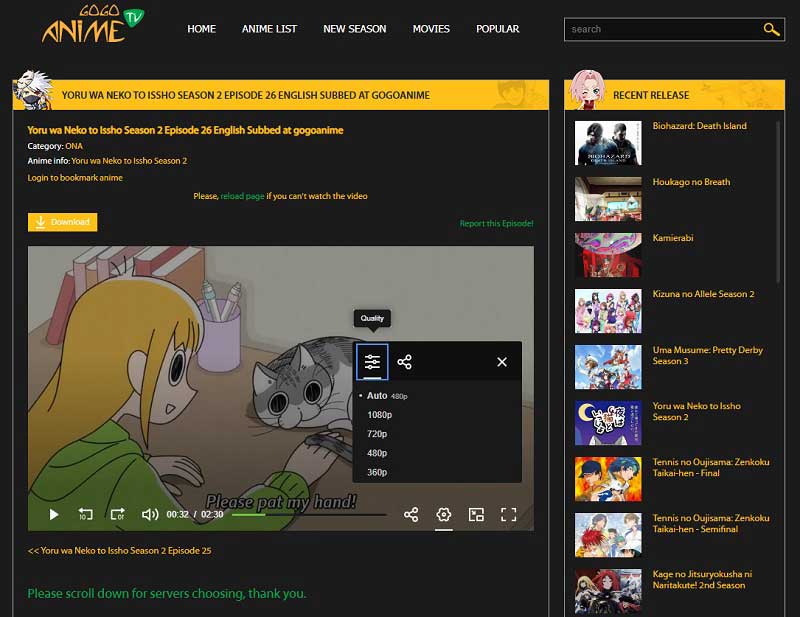Click the Download button

pos(62,222)
